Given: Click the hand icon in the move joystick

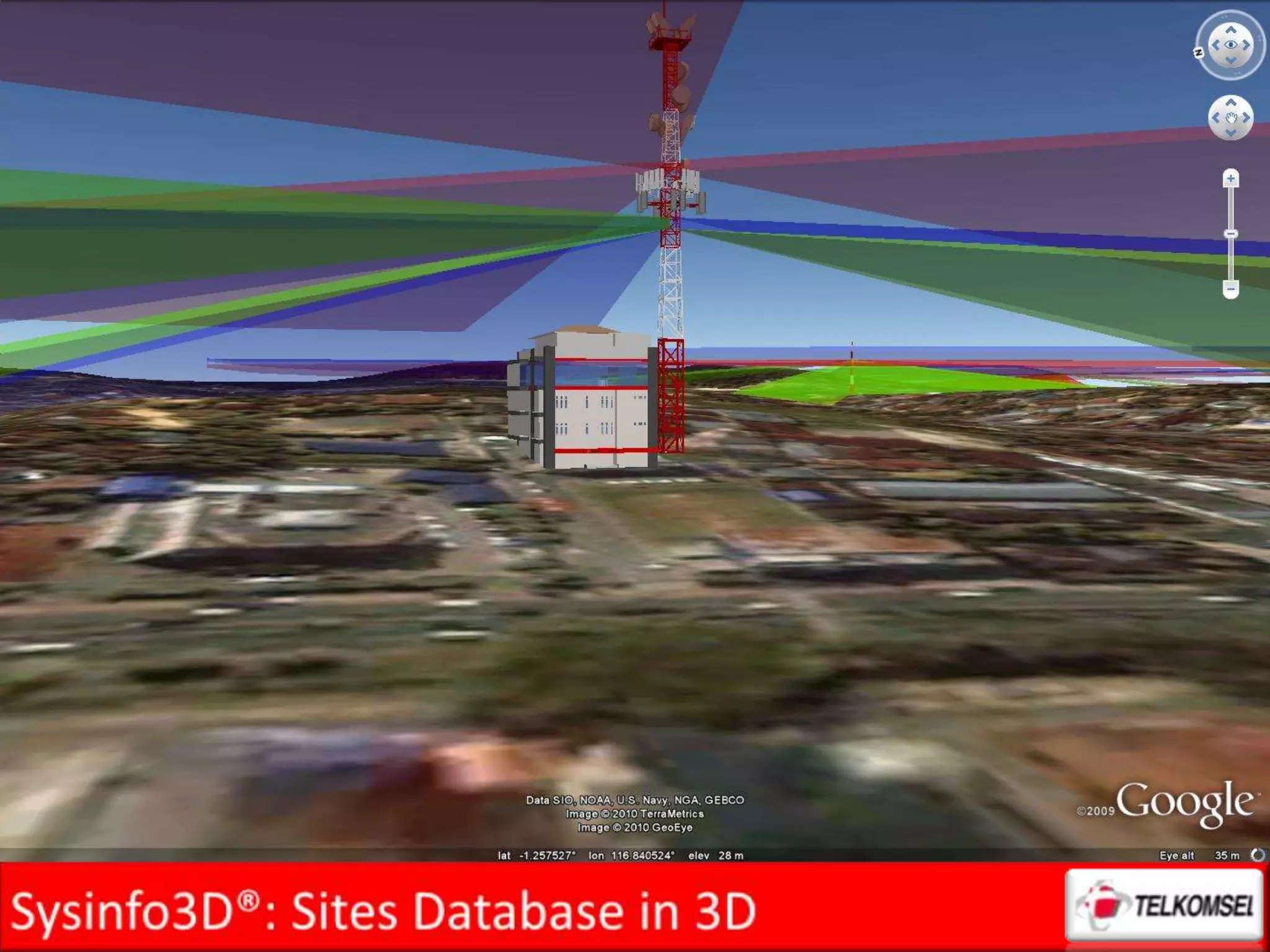Looking at the screenshot, I should click(x=1231, y=118).
